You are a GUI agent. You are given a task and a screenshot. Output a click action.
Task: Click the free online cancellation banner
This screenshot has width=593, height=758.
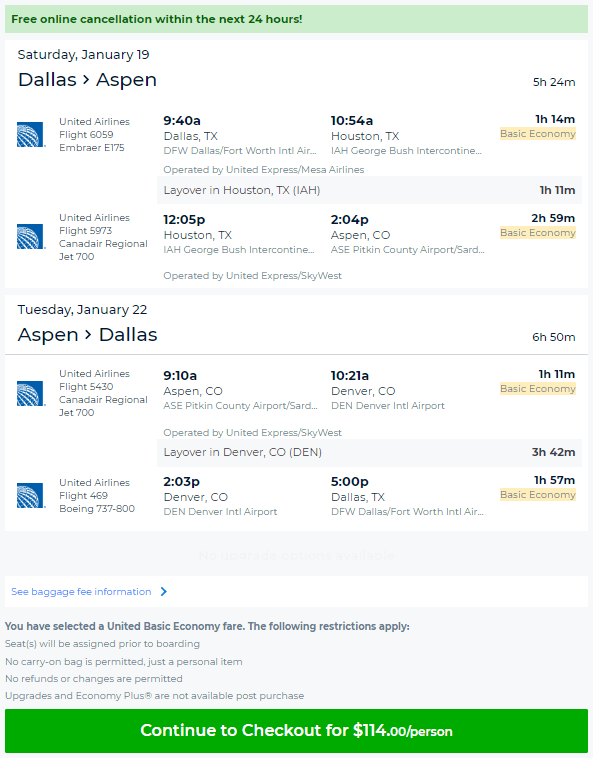click(x=296, y=19)
